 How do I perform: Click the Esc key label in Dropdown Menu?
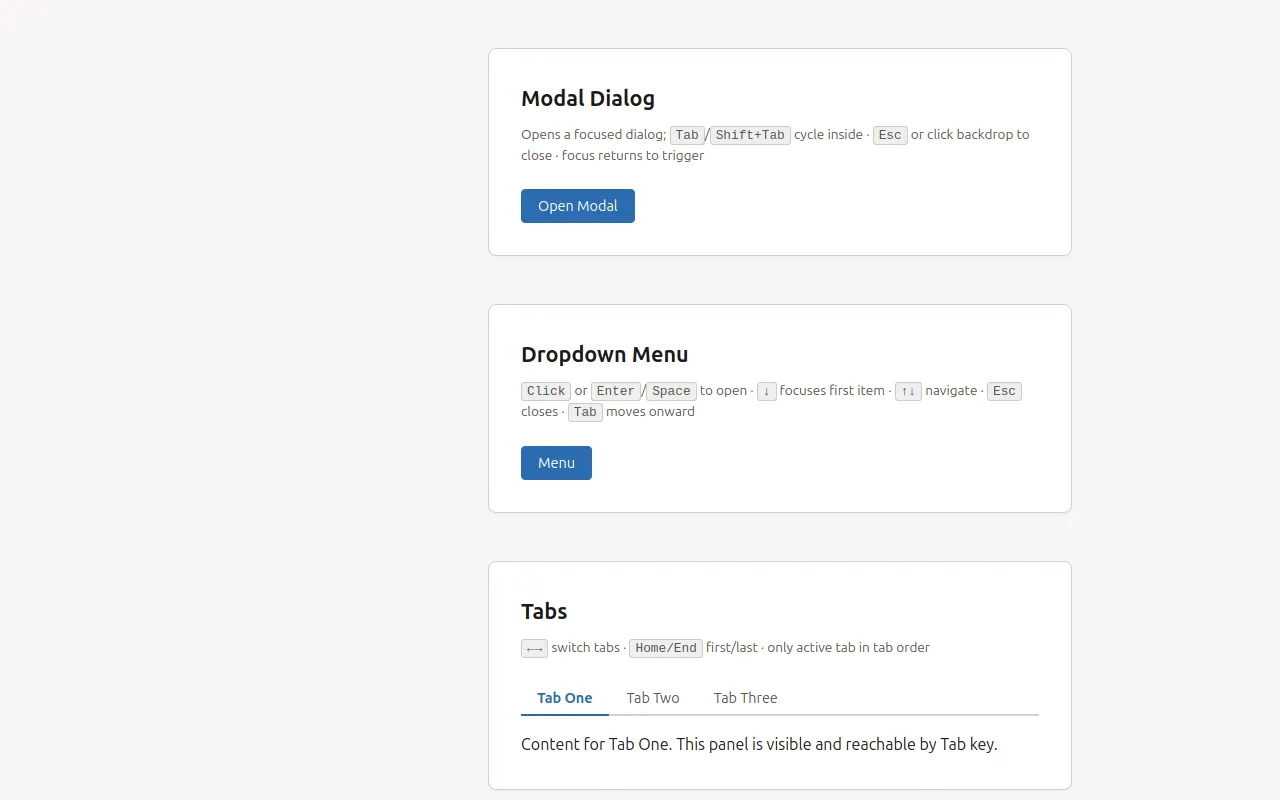(x=1004, y=391)
